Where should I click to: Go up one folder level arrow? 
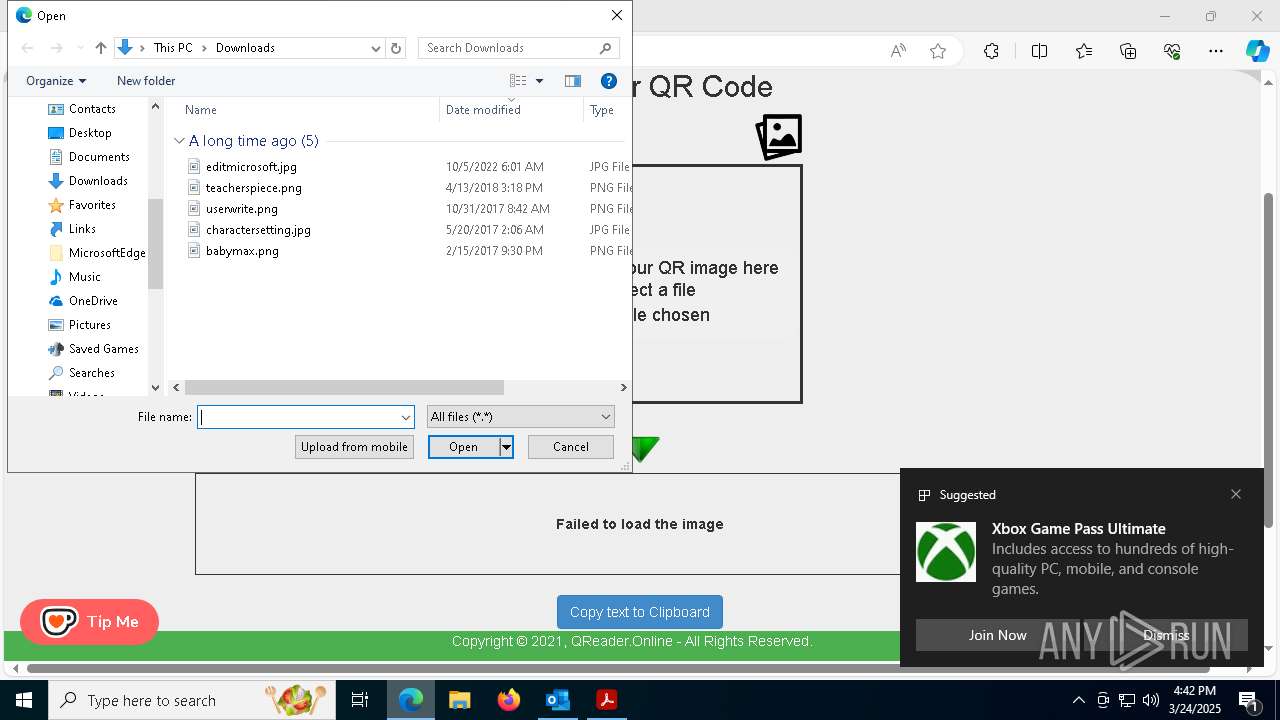[101, 48]
